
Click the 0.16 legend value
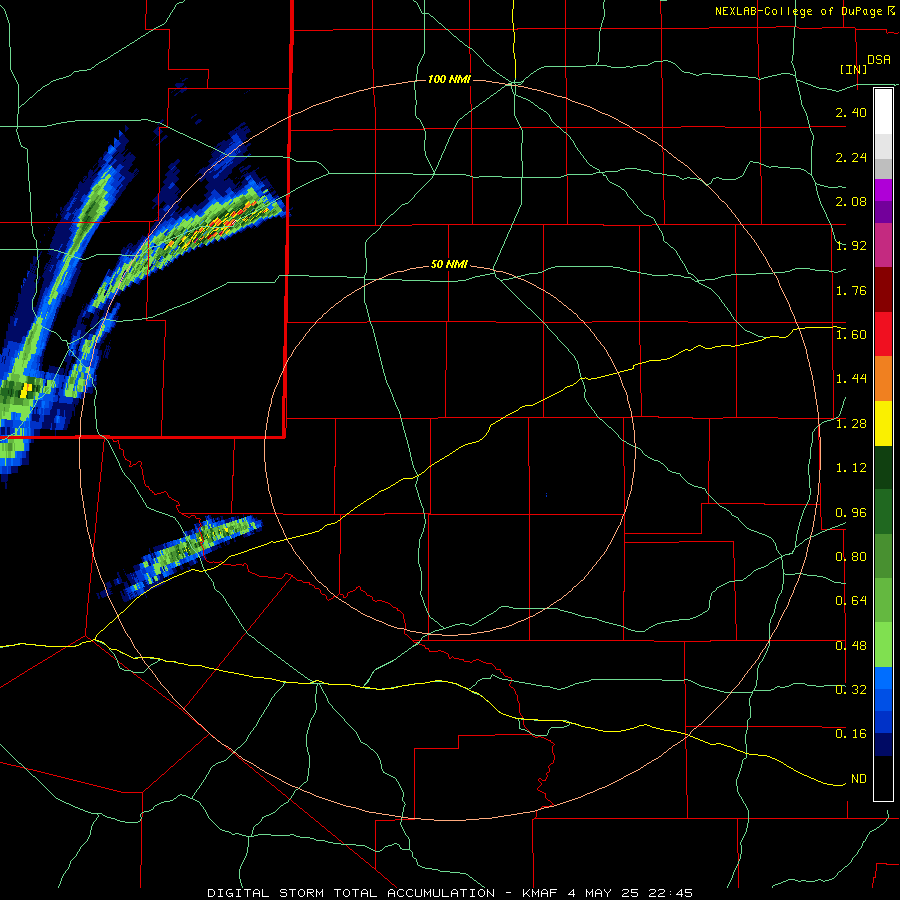(851, 734)
